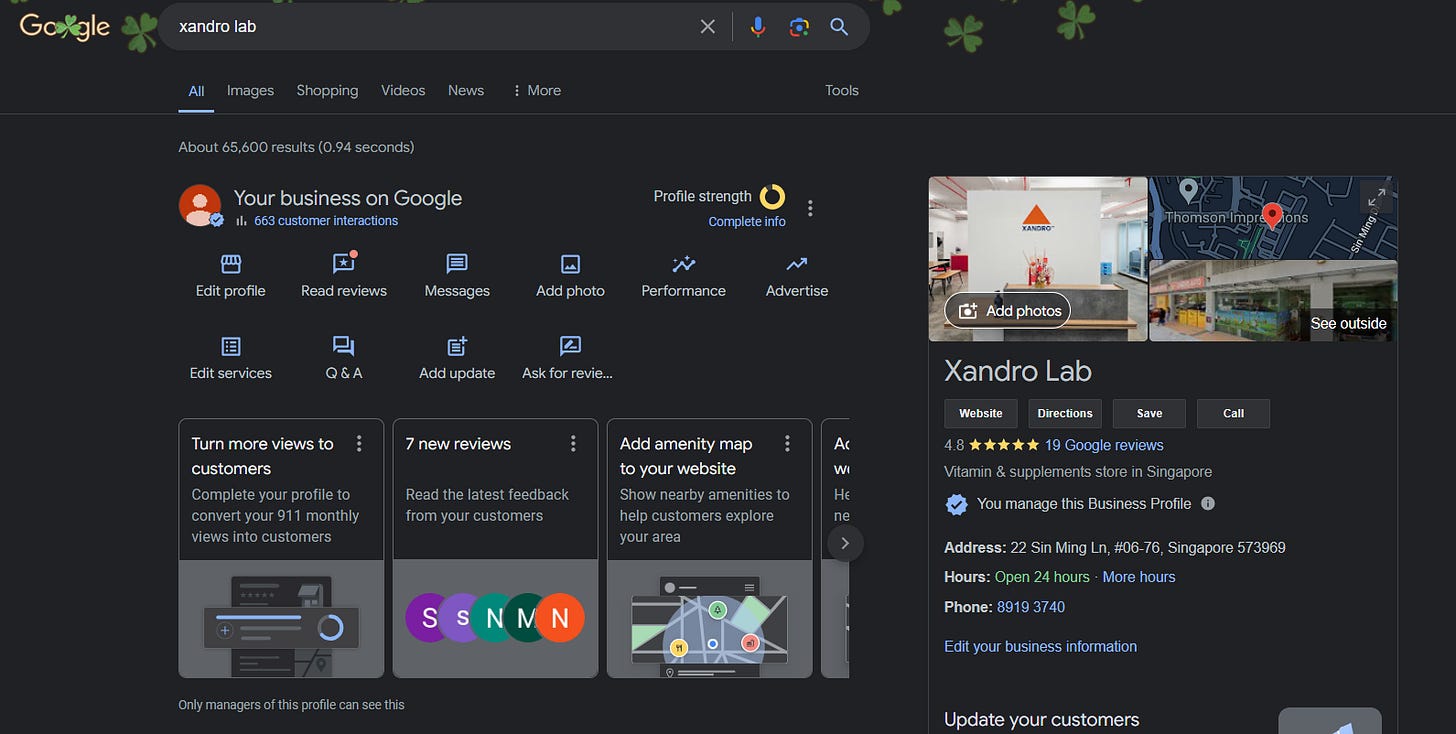The image size is (1456, 734).
Task: Switch to the News tab
Action: (466, 90)
